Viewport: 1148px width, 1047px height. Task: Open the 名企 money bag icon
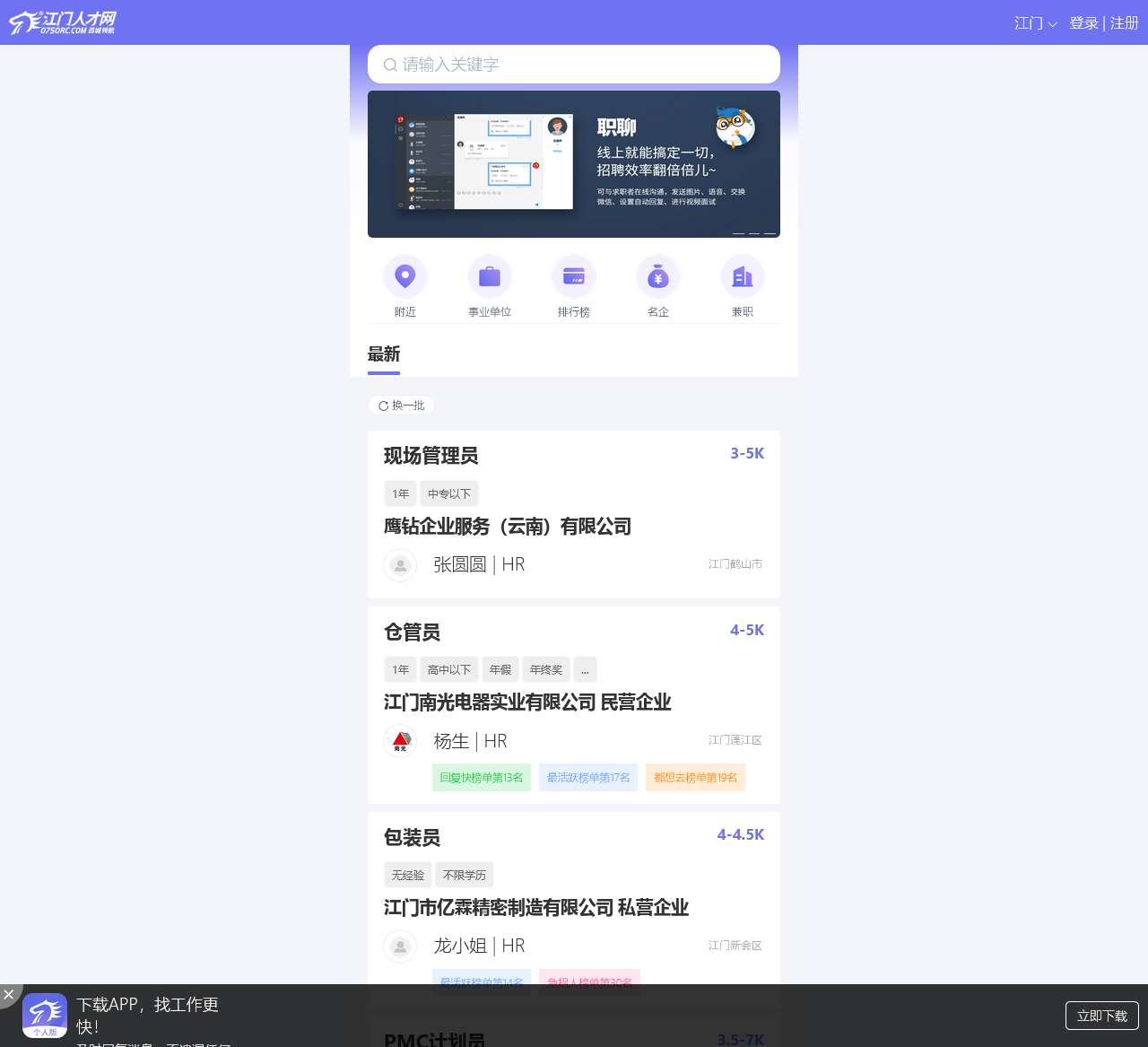658,276
